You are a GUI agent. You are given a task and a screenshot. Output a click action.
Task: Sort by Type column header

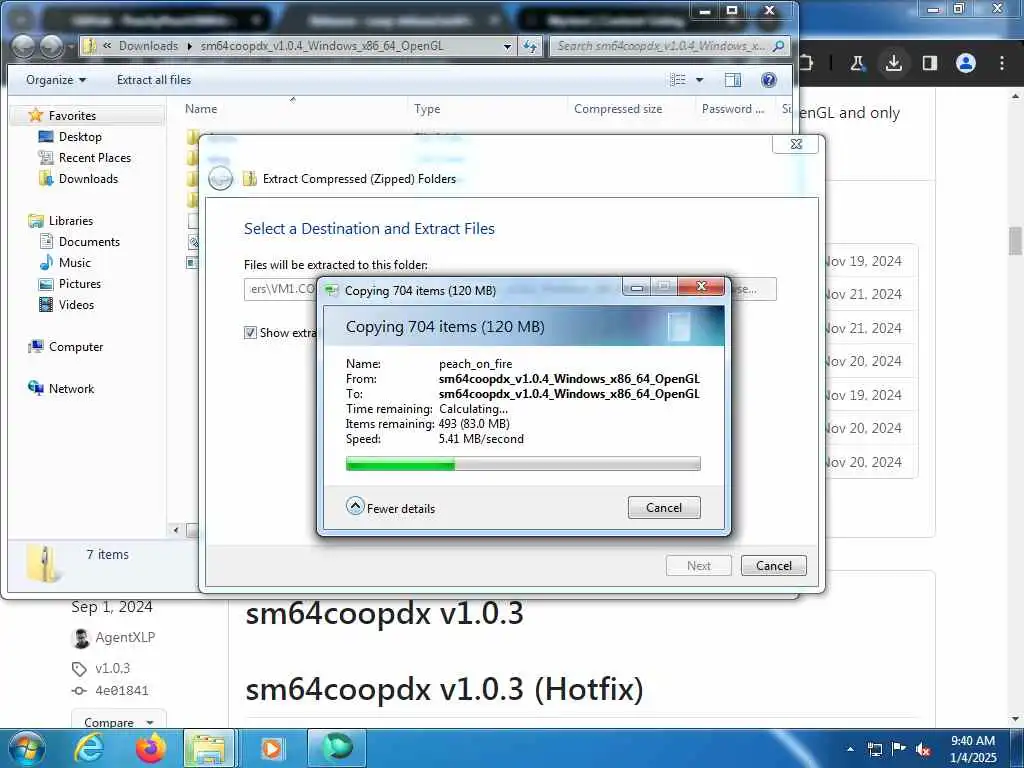pyautogui.click(x=487, y=109)
